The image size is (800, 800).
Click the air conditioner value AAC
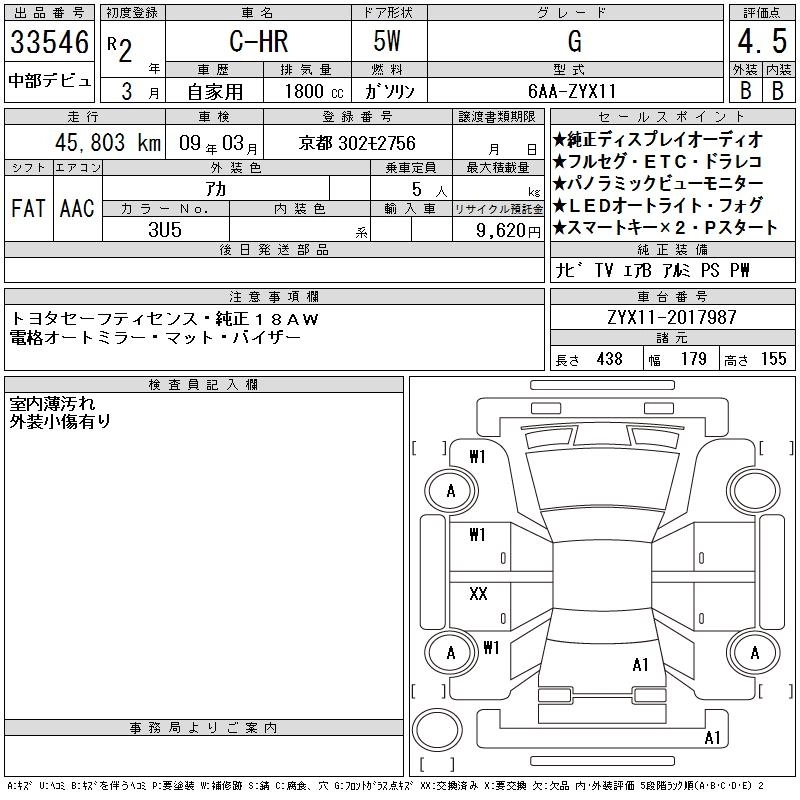[x=77, y=208]
